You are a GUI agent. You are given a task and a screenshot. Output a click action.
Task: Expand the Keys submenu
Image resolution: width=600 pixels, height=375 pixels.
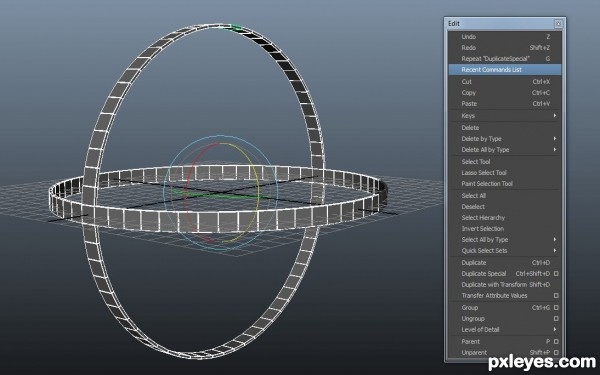505,116
